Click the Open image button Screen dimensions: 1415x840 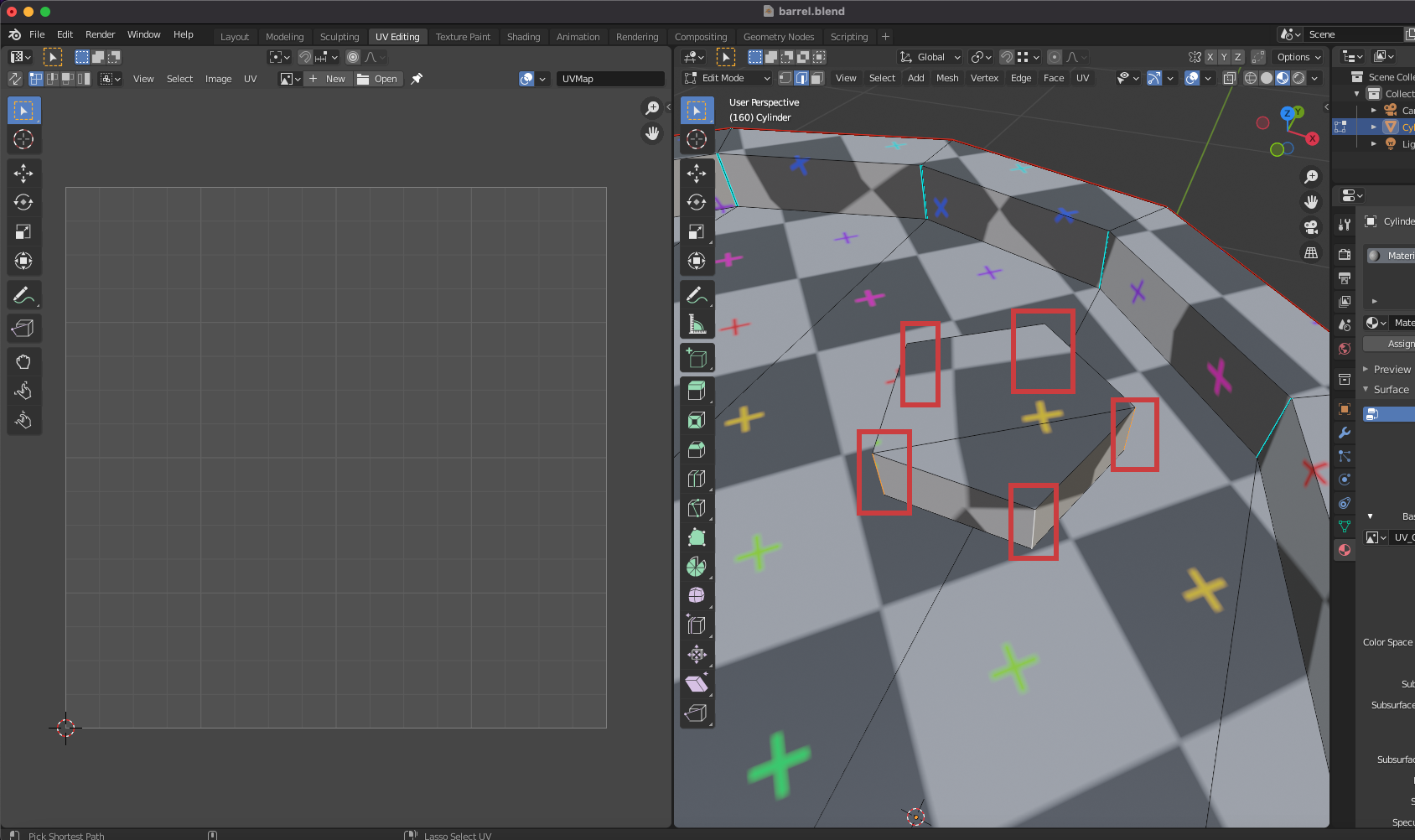click(378, 79)
